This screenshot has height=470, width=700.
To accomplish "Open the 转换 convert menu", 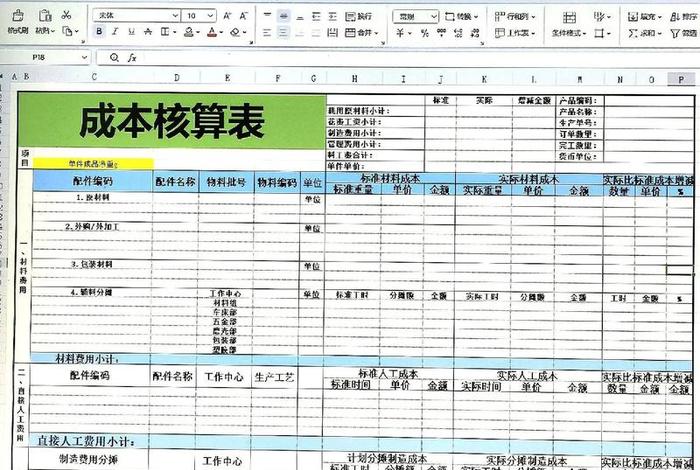I will [x=462, y=17].
